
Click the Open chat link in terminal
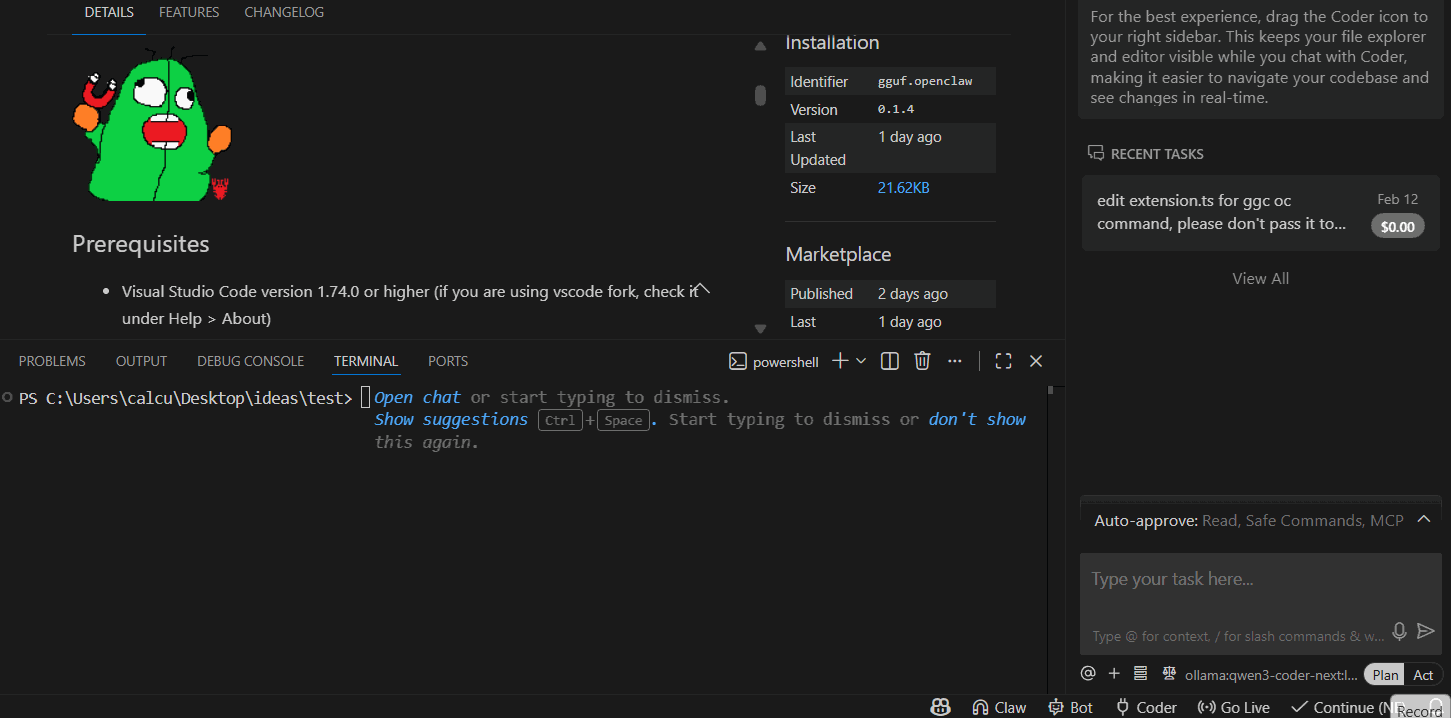pyautogui.click(x=417, y=397)
